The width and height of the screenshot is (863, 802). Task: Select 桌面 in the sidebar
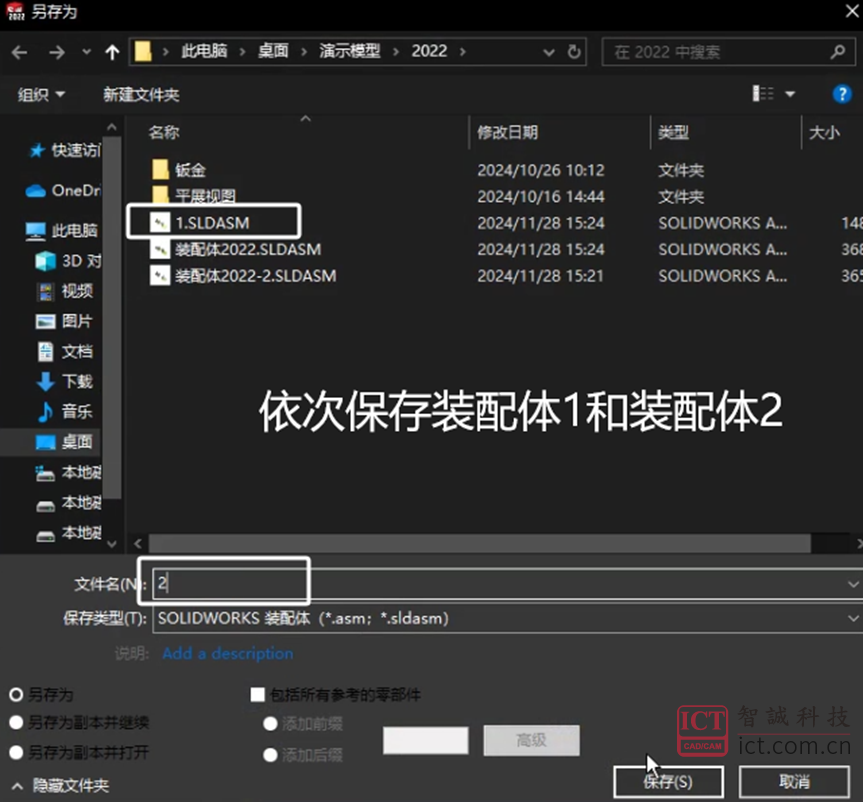64,441
